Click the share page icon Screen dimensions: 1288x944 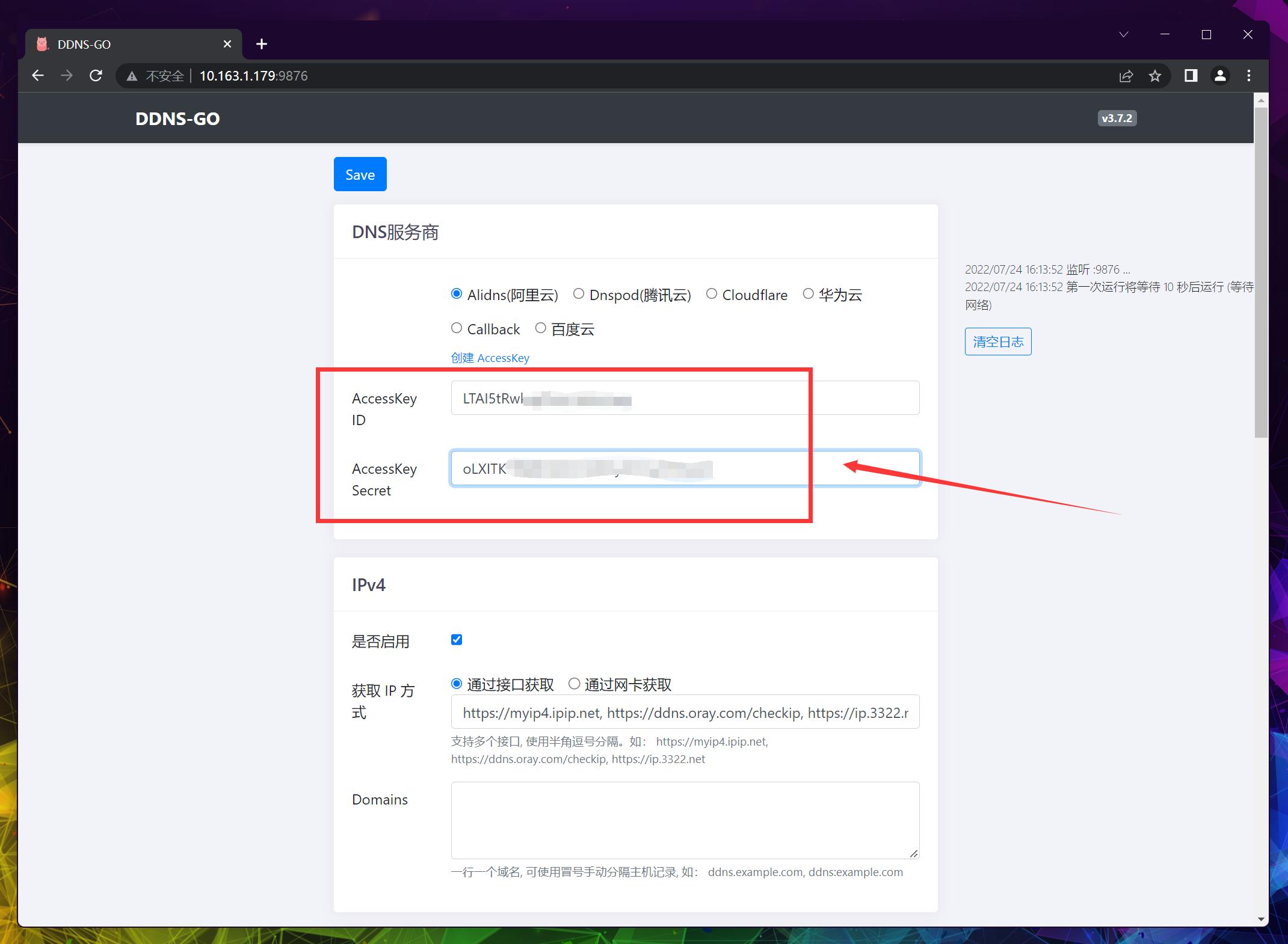(1126, 76)
